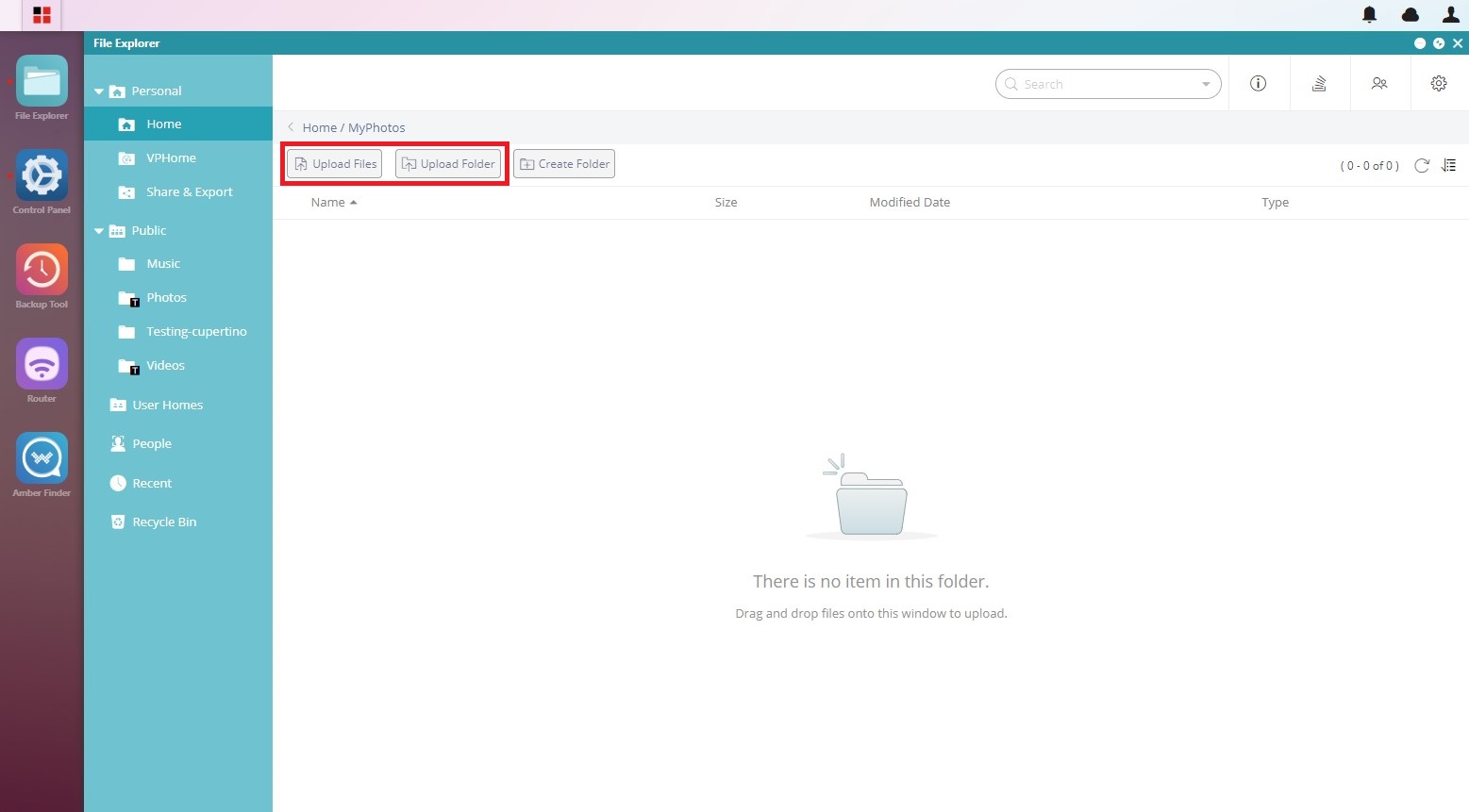The height and width of the screenshot is (812, 1469).
Task: Sort by Name column
Action: [334, 203]
